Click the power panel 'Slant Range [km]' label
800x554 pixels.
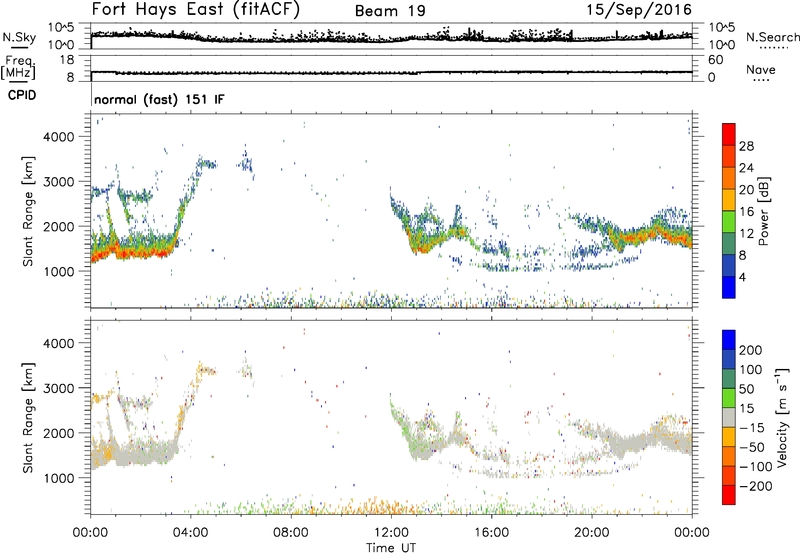coord(28,211)
